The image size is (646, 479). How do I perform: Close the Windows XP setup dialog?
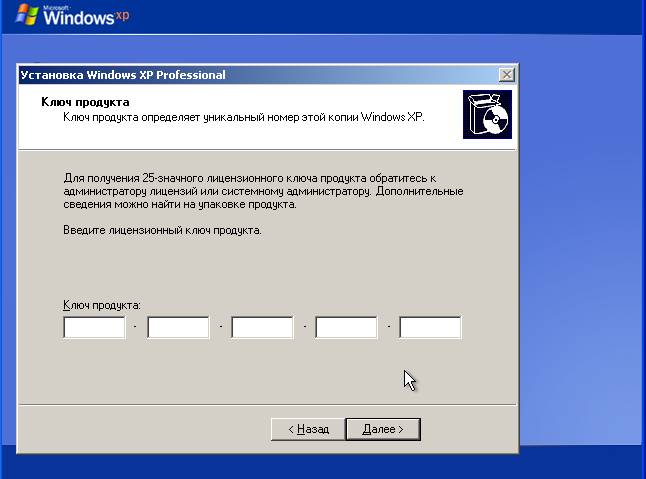tap(507, 75)
